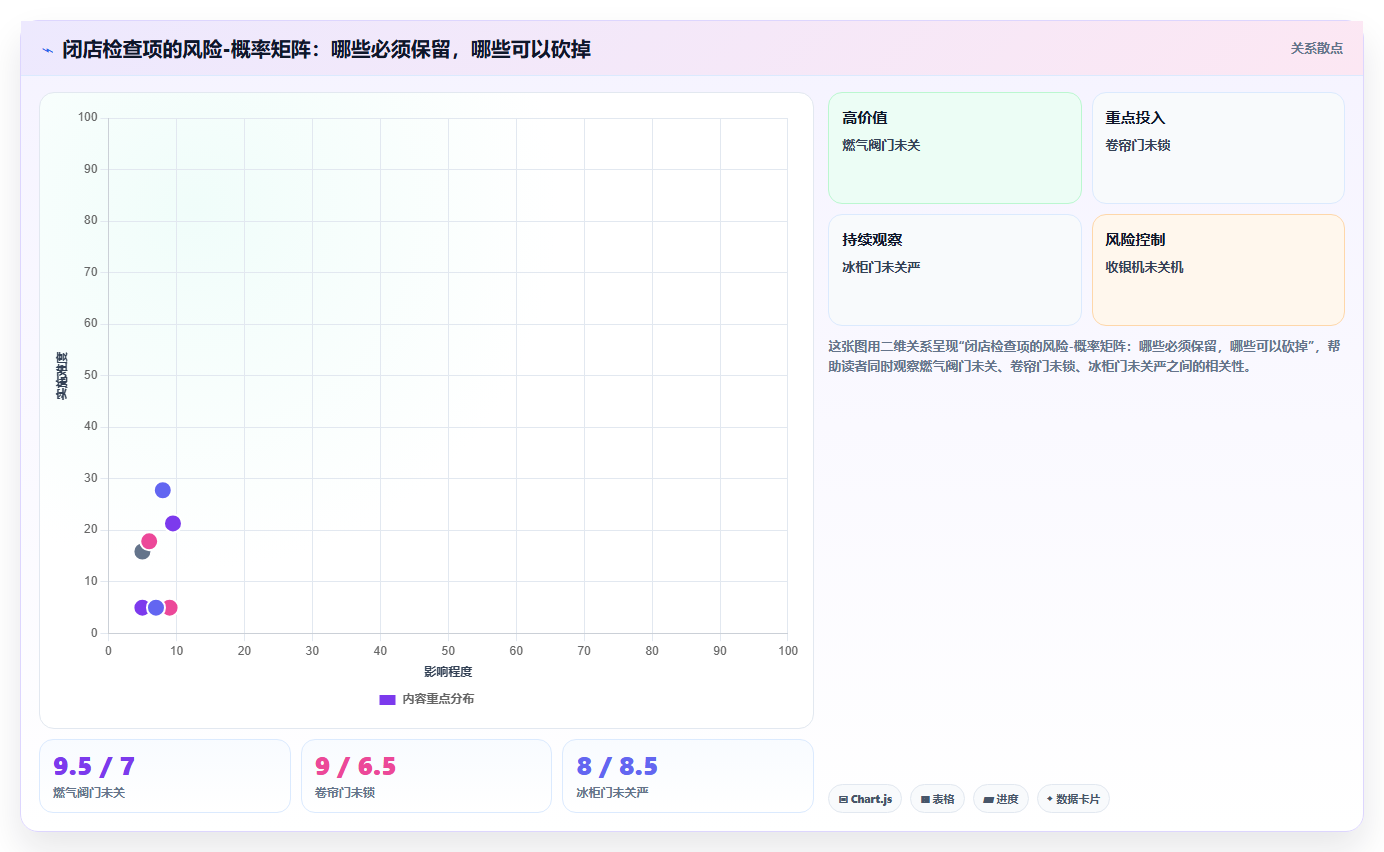Open the 重点投入 quadrant card
Screen dimensions: 1384x852
tap(1218, 148)
